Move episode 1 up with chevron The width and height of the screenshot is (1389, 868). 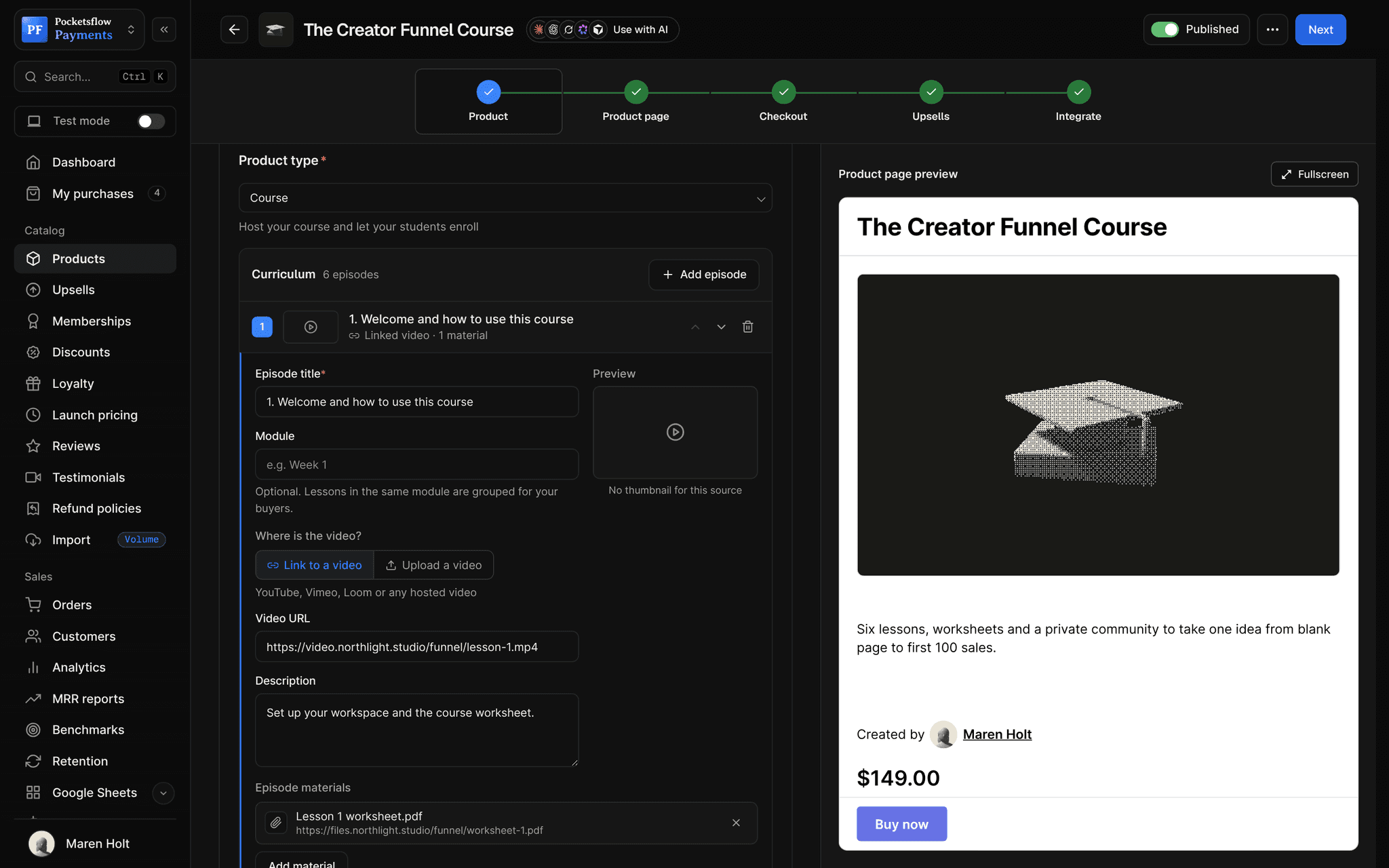tap(695, 327)
